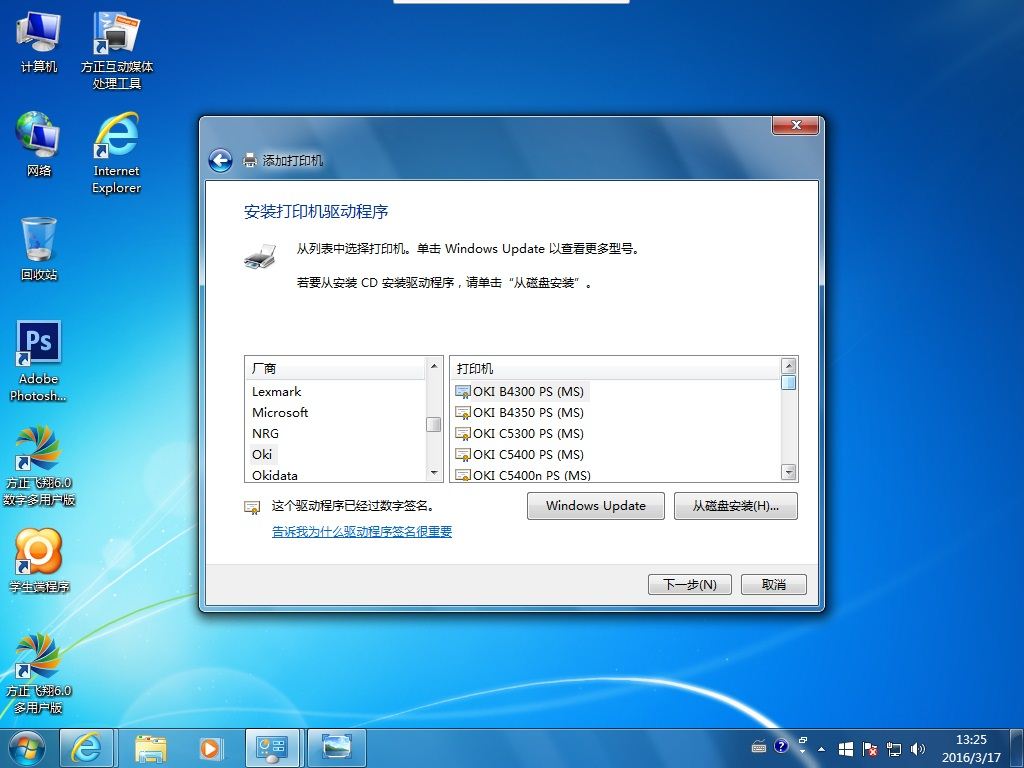This screenshot has height=768, width=1024.
Task: Open Windows Media Player from taskbar
Action: tap(210, 748)
